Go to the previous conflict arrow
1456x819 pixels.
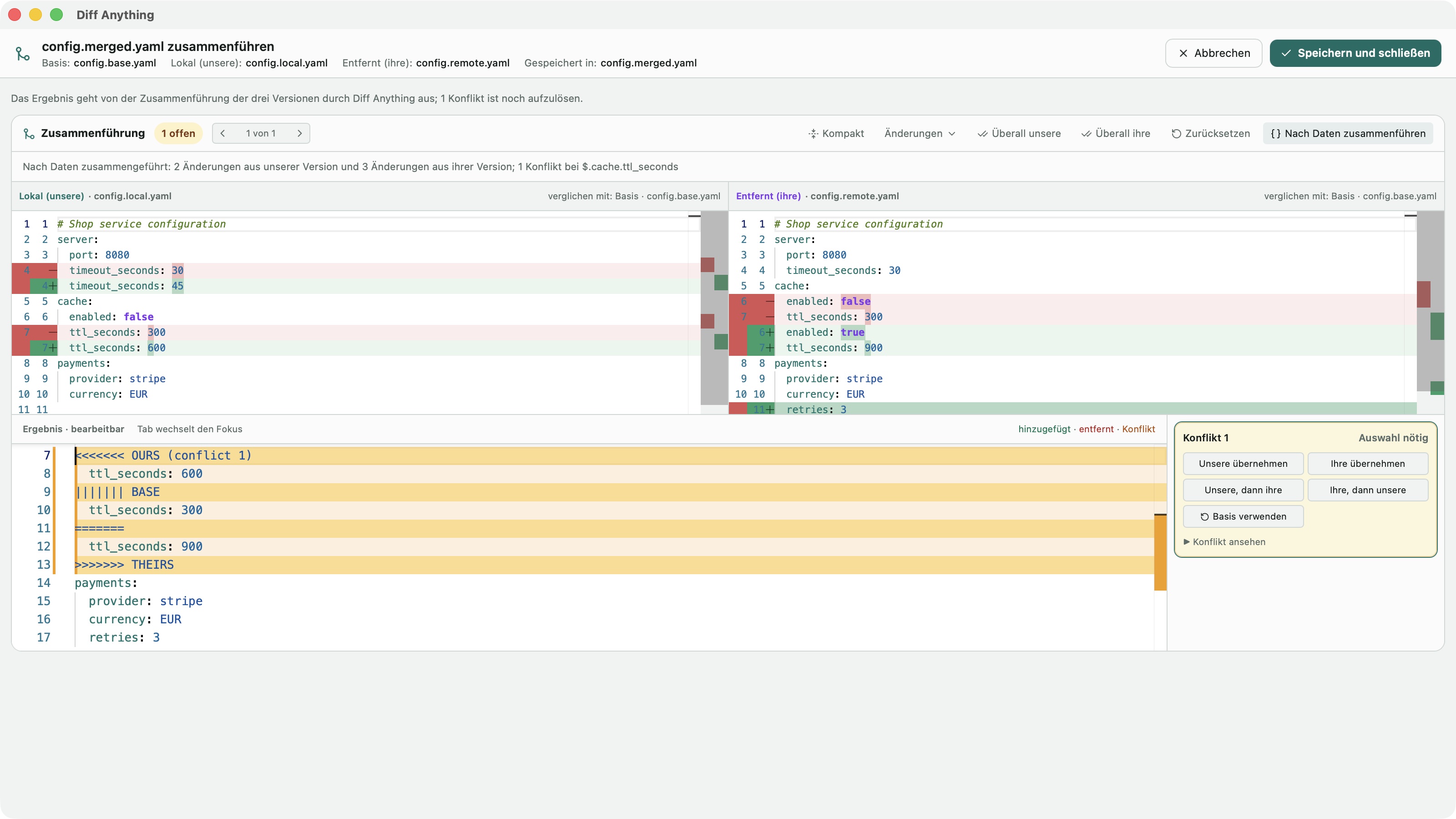(222, 133)
